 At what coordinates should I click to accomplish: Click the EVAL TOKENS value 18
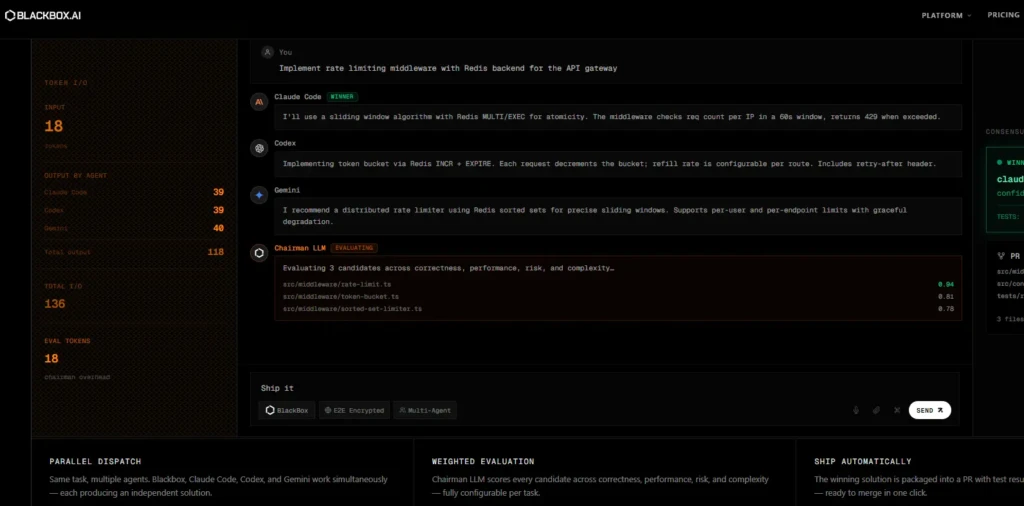coord(52,358)
